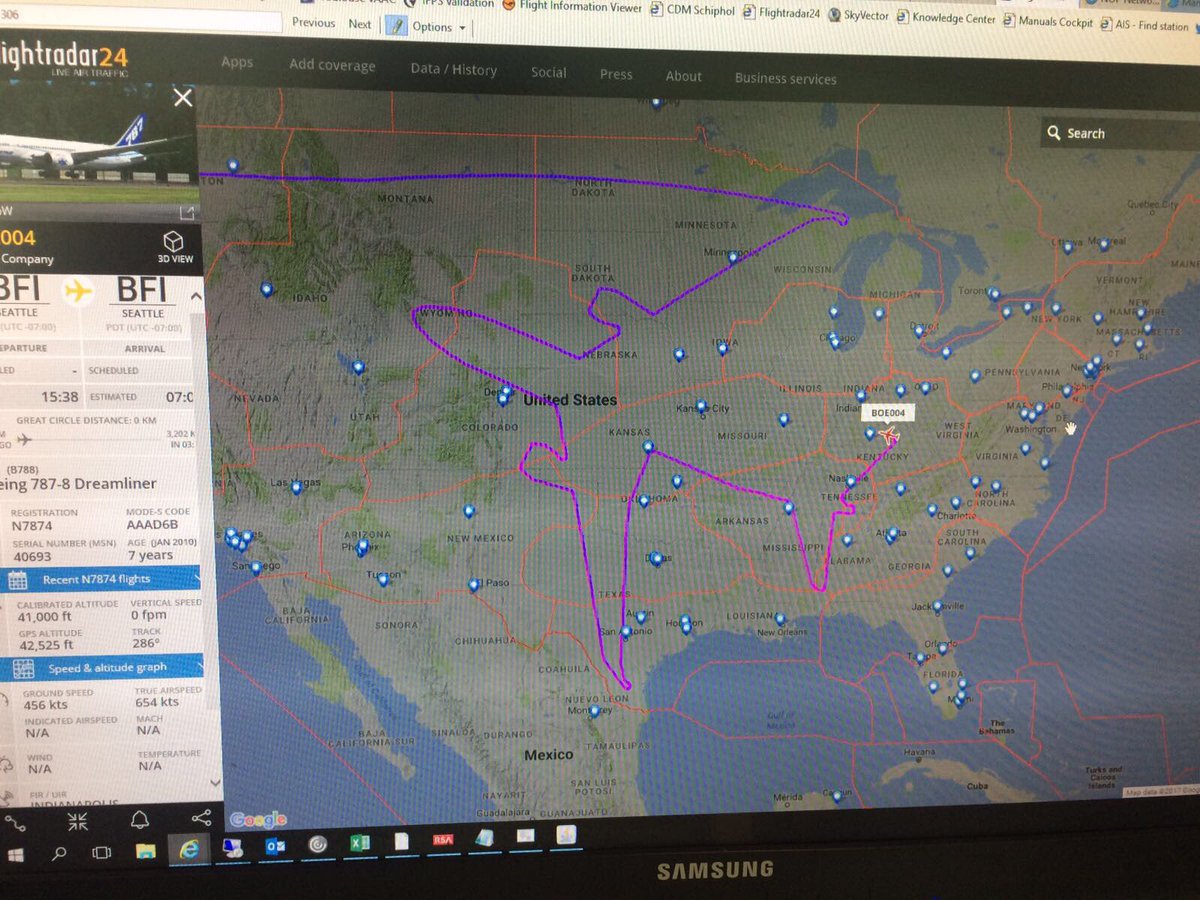Switch to Internet Explorer on taskbar
Screen dimensions: 1200x900
tap(188, 849)
